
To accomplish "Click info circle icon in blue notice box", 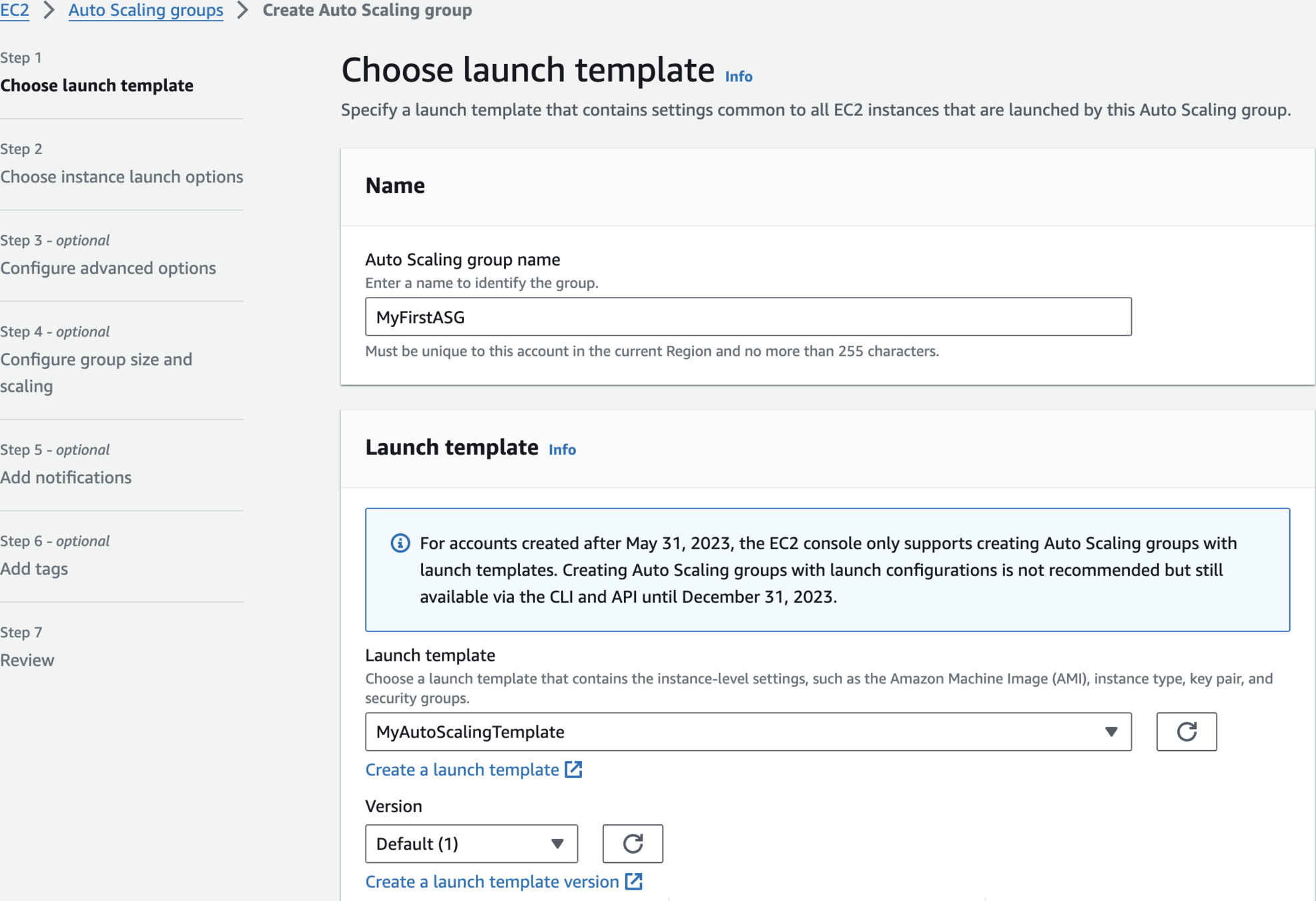I will 400,543.
